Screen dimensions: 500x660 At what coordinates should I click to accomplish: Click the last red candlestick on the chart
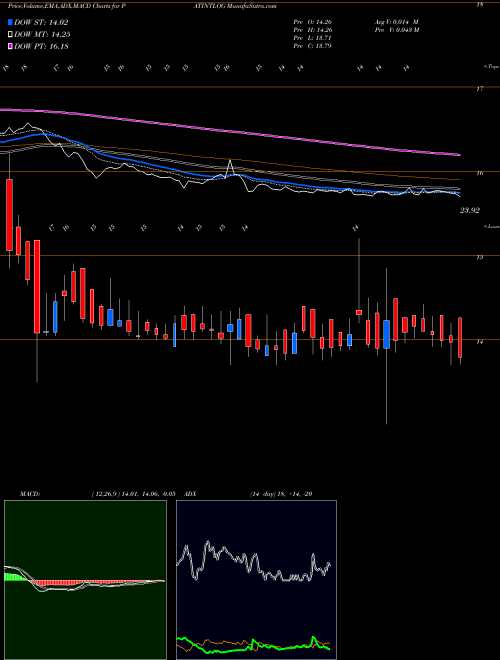coord(460,338)
